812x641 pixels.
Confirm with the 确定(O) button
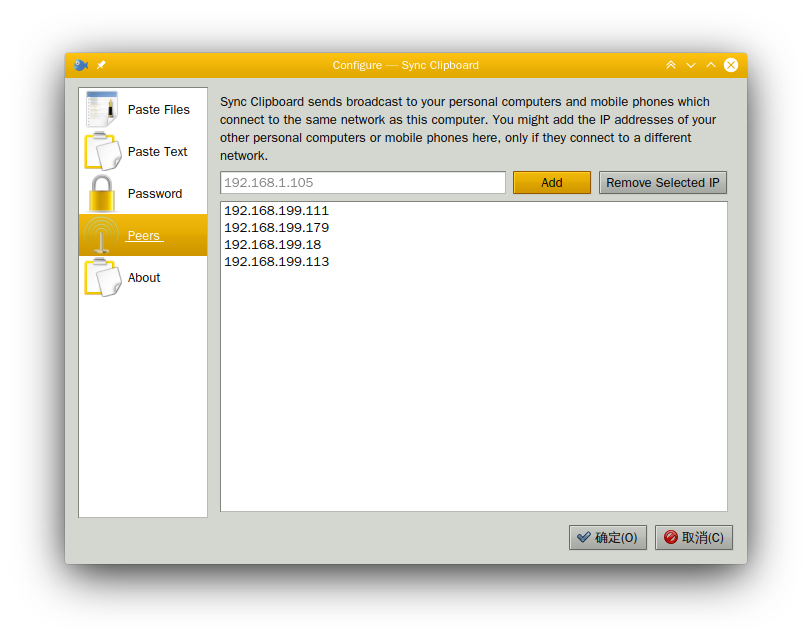608,538
